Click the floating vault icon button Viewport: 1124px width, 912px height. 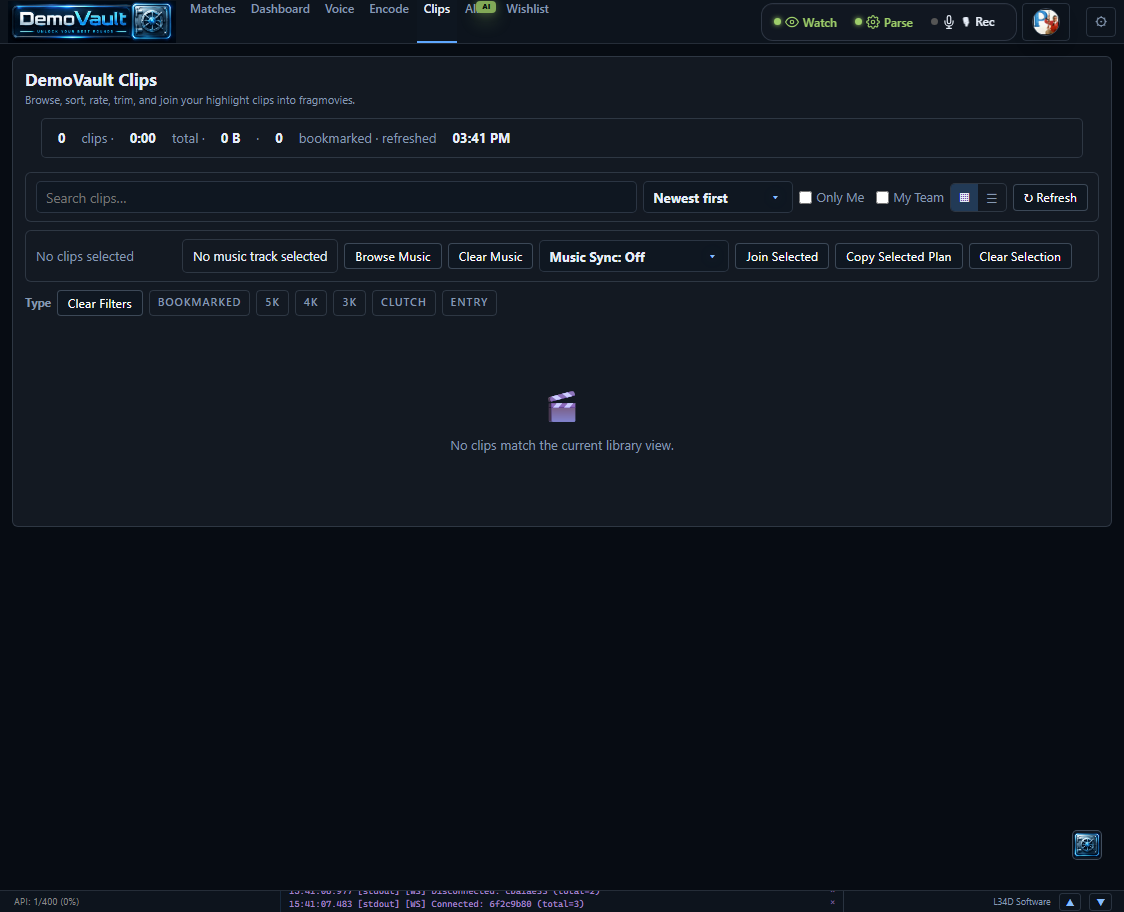point(1087,845)
